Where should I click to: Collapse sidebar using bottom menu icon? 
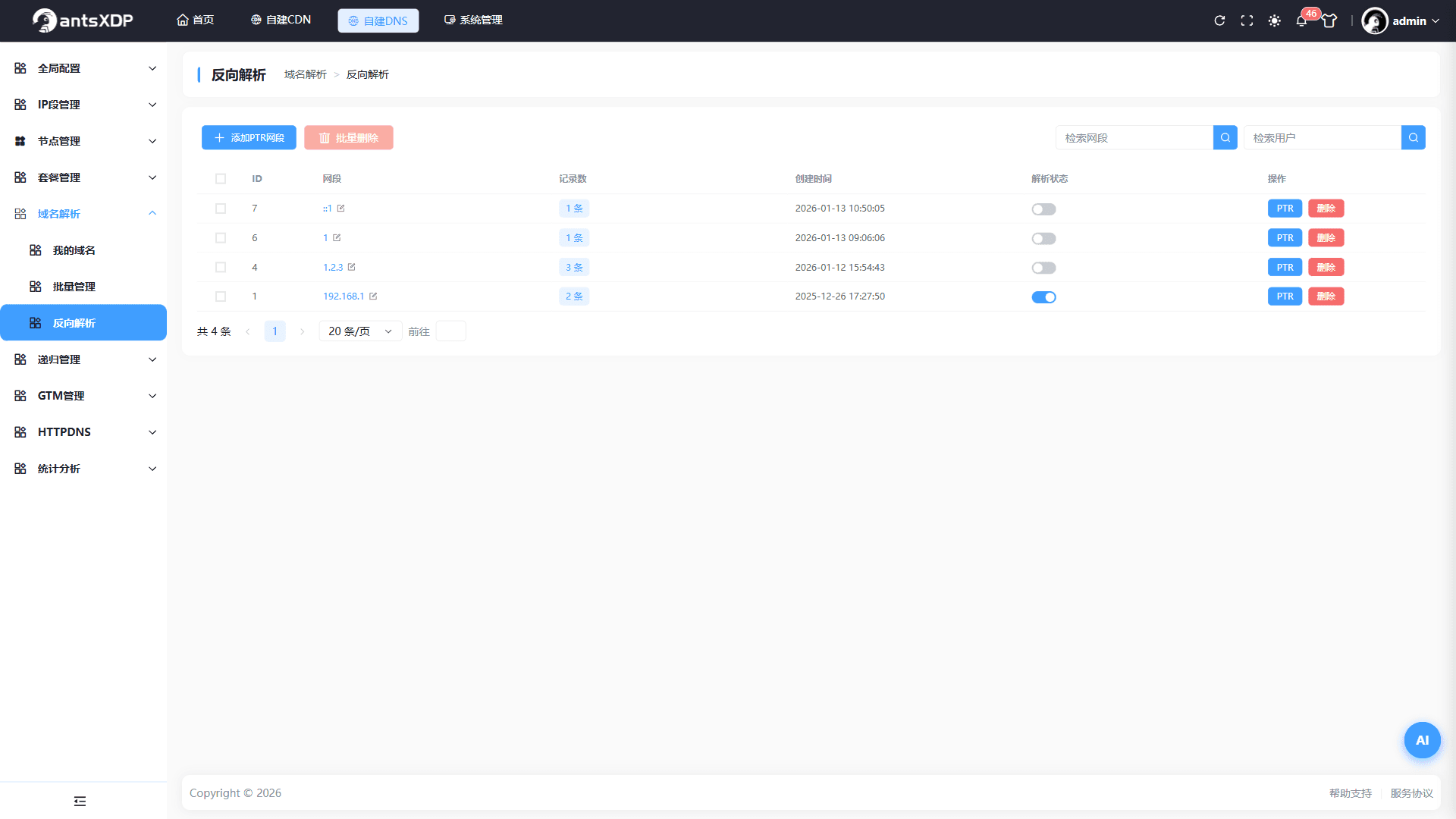(x=80, y=801)
